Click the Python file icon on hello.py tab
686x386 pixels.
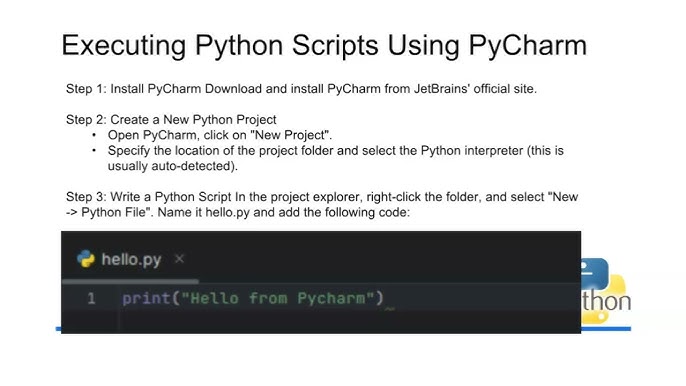pos(86,259)
